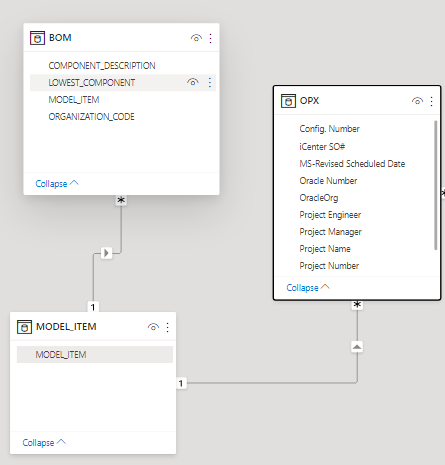
Task: Select OracleOrg field in OPX
Action: pyautogui.click(x=319, y=198)
